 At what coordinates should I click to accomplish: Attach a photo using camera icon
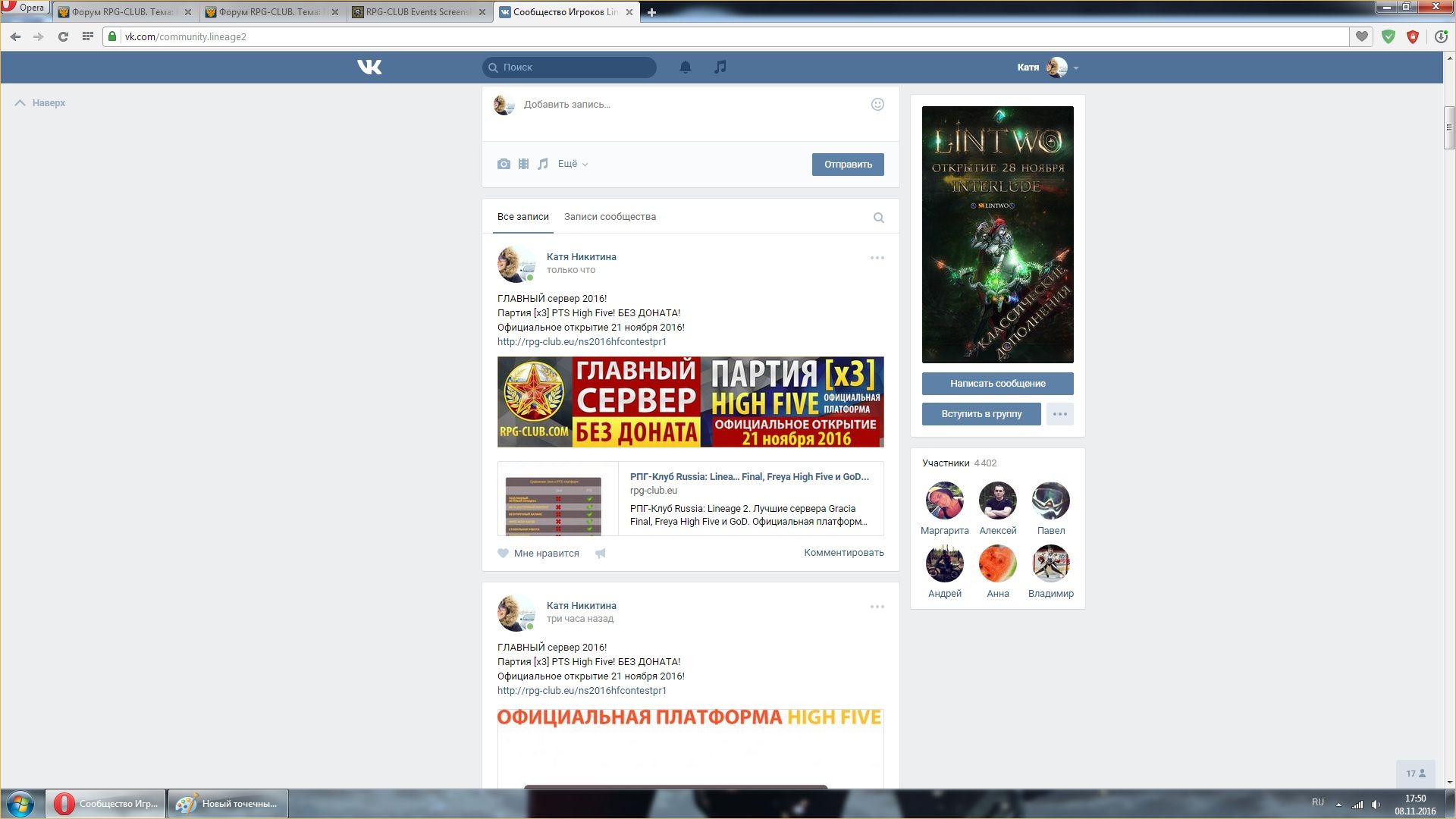point(504,165)
